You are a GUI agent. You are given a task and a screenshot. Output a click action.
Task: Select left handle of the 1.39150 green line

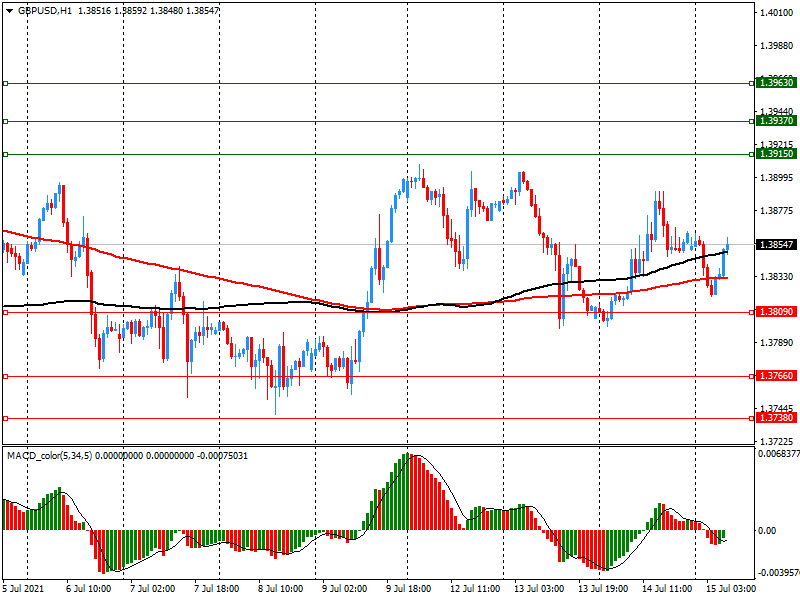click(x=6, y=154)
